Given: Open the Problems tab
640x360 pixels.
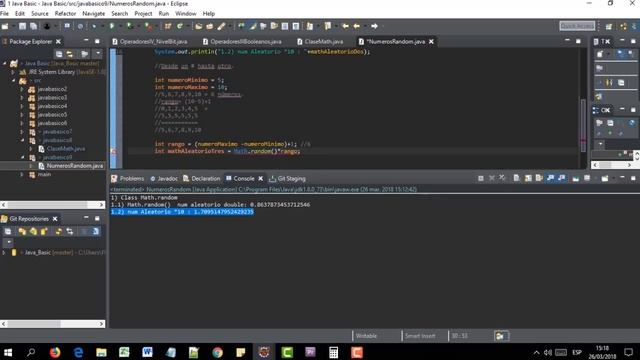Looking at the screenshot, I should 128,178.
